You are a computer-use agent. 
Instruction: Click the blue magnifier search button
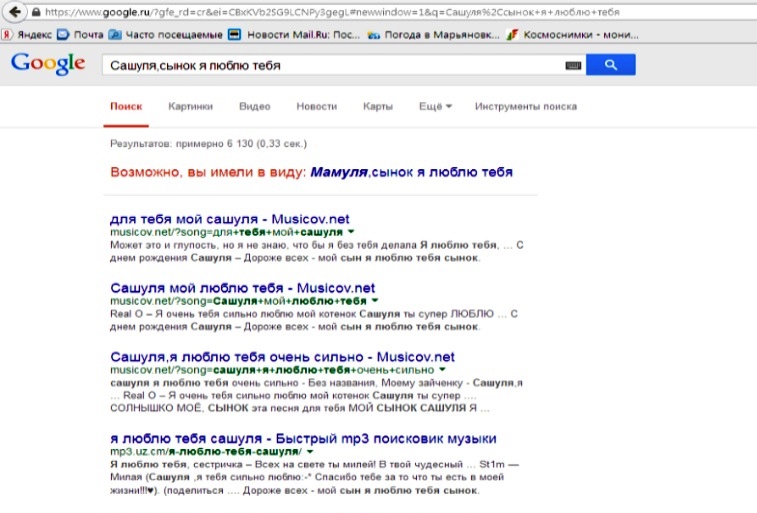click(x=611, y=65)
